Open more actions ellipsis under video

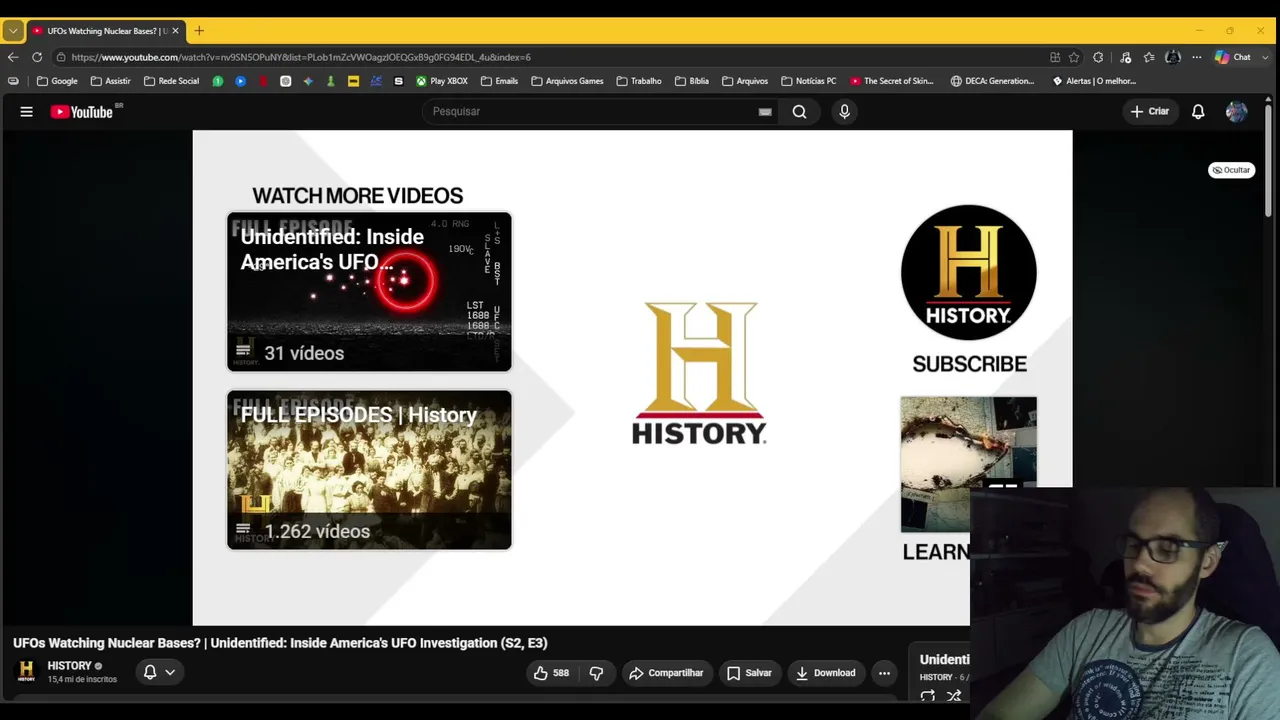(x=884, y=673)
